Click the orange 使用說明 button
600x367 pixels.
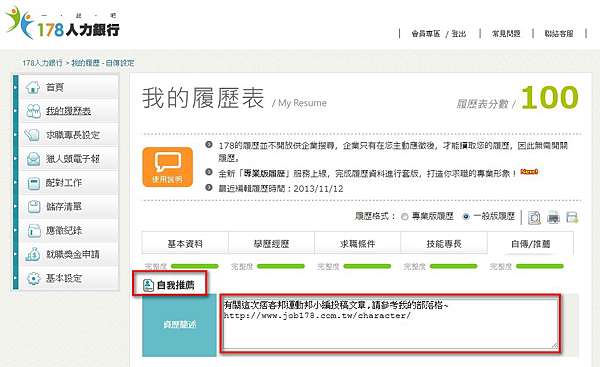click(168, 167)
